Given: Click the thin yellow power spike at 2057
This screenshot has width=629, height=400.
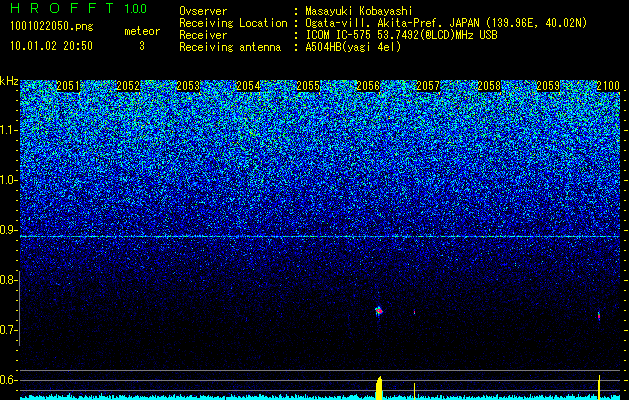Looking at the screenshot, I should click(414, 391).
